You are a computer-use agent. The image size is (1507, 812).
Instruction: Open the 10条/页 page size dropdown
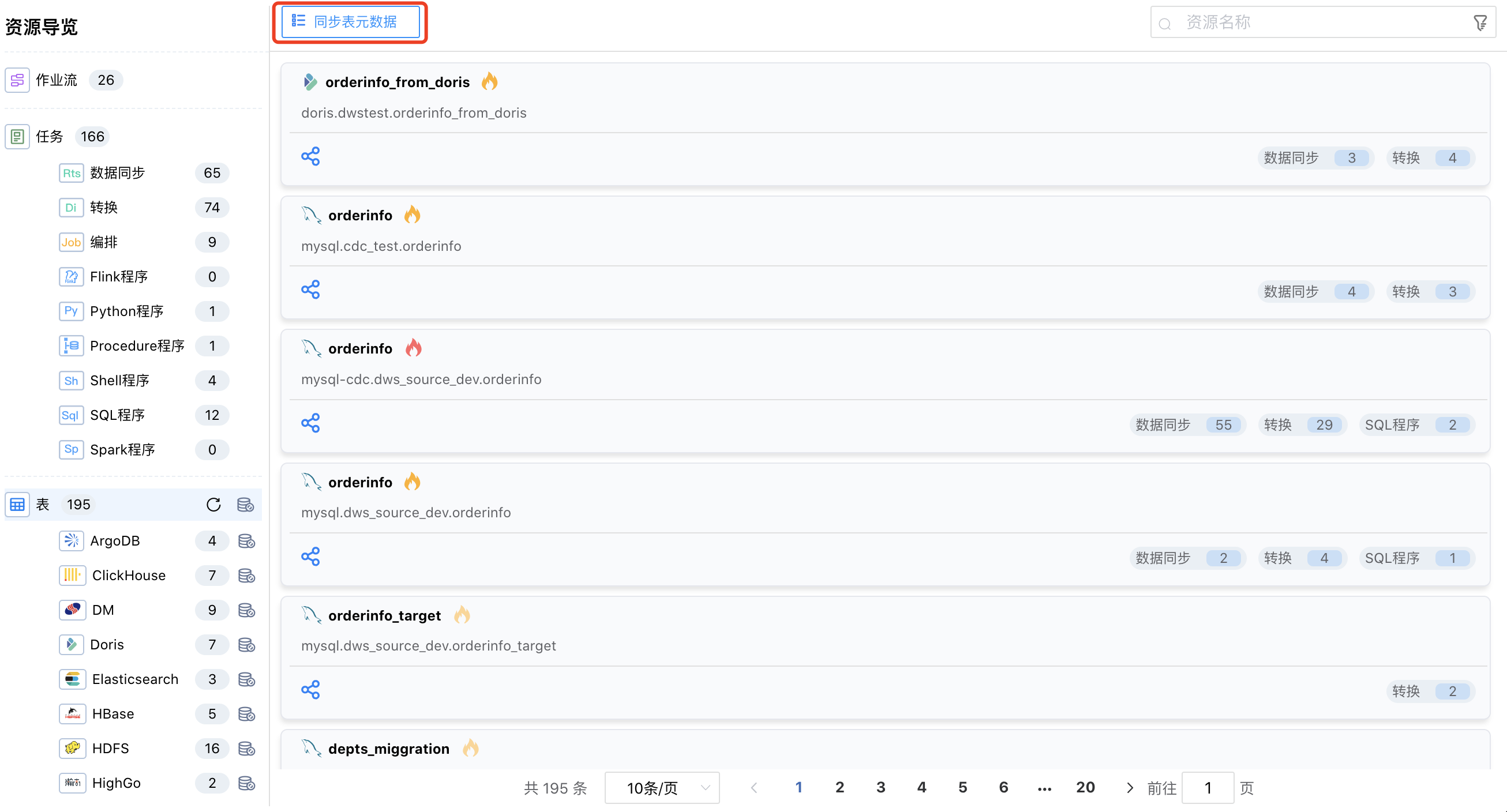click(662, 788)
